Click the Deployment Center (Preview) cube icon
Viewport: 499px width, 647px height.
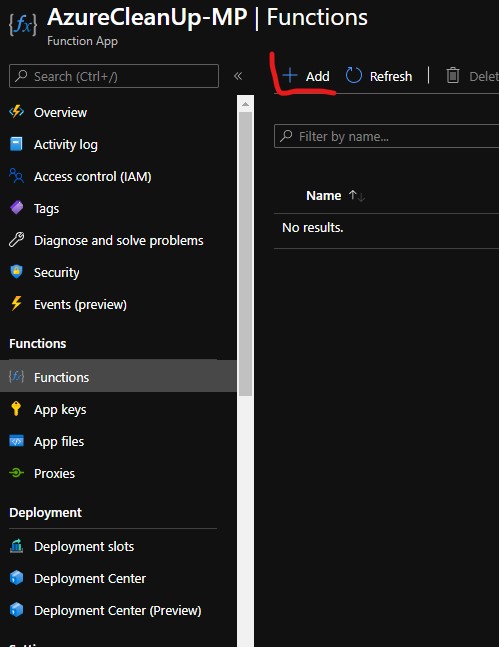[17, 609]
